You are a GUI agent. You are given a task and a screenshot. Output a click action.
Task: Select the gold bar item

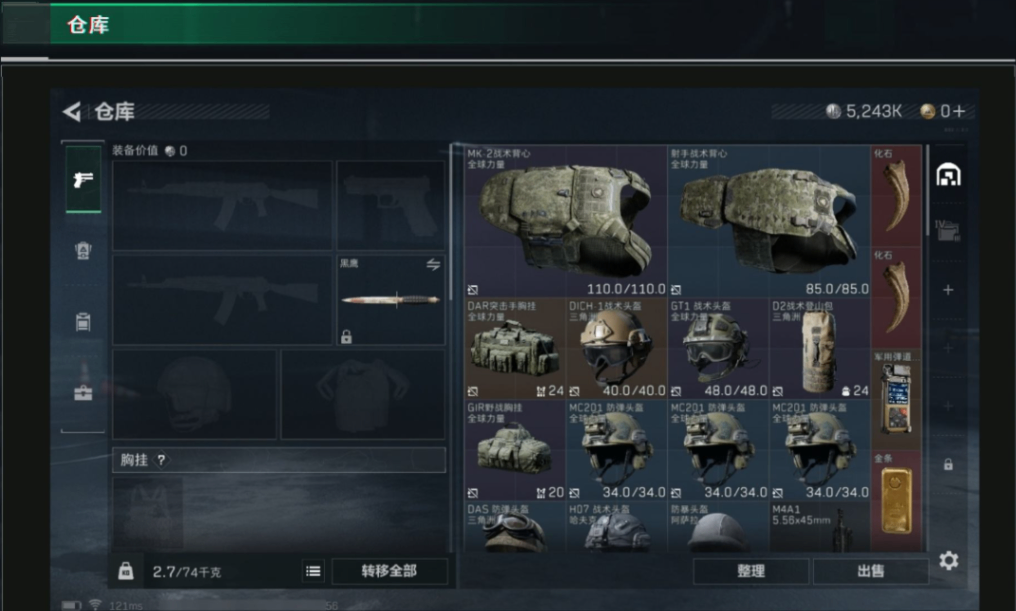pyautogui.click(x=897, y=501)
